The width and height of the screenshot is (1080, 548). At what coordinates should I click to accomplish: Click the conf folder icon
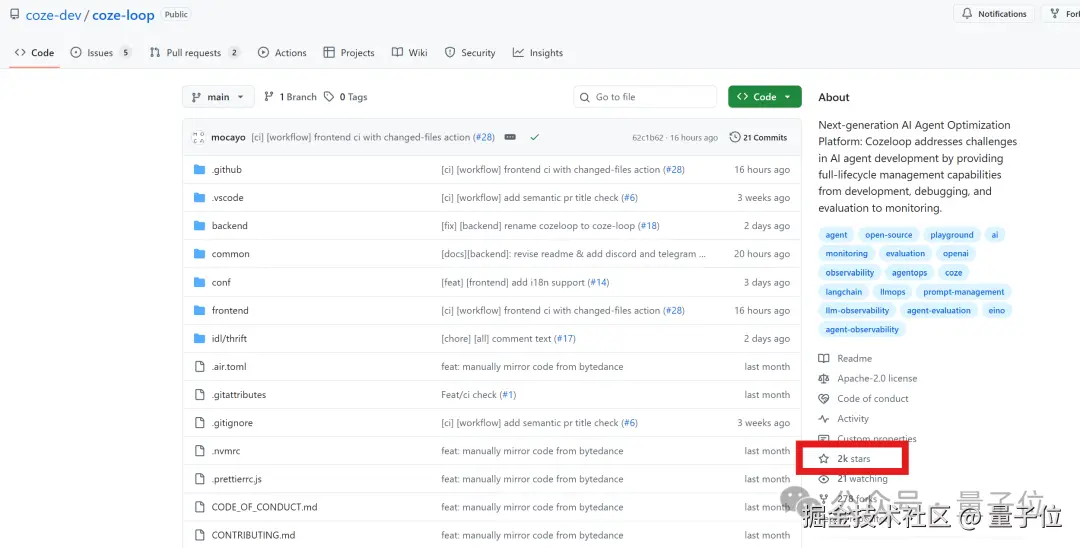point(200,282)
